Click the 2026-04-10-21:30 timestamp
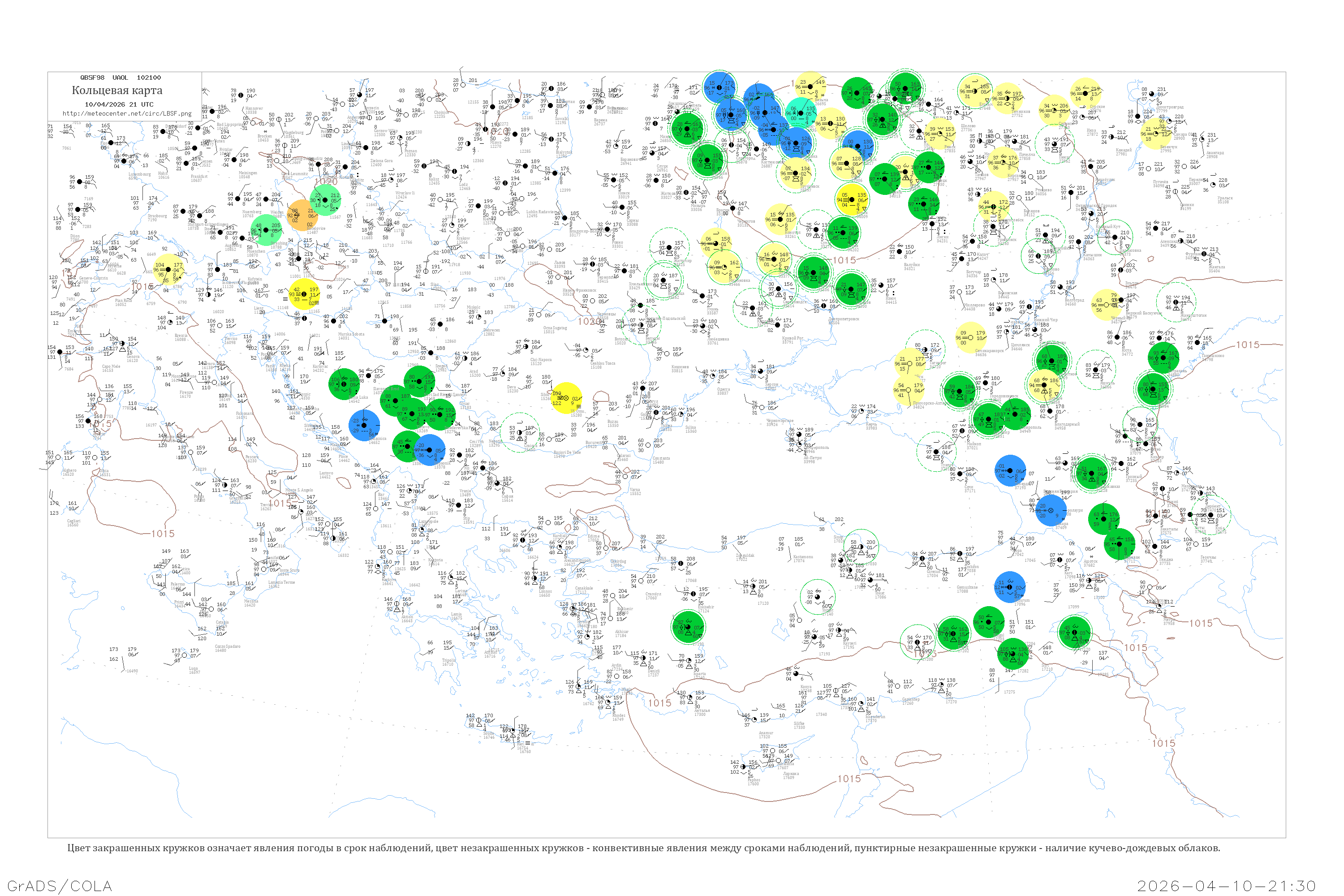1344x896 pixels. (x=1226, y=886)
